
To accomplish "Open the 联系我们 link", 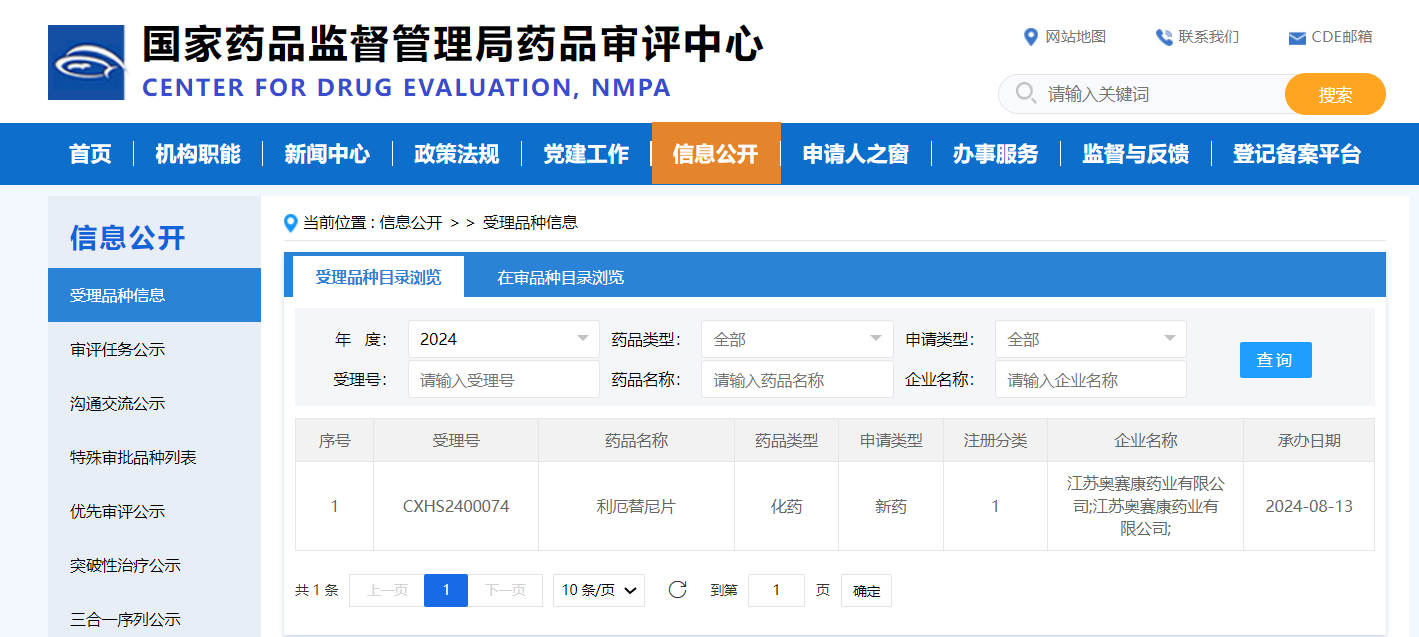I will coord(1209,37).
